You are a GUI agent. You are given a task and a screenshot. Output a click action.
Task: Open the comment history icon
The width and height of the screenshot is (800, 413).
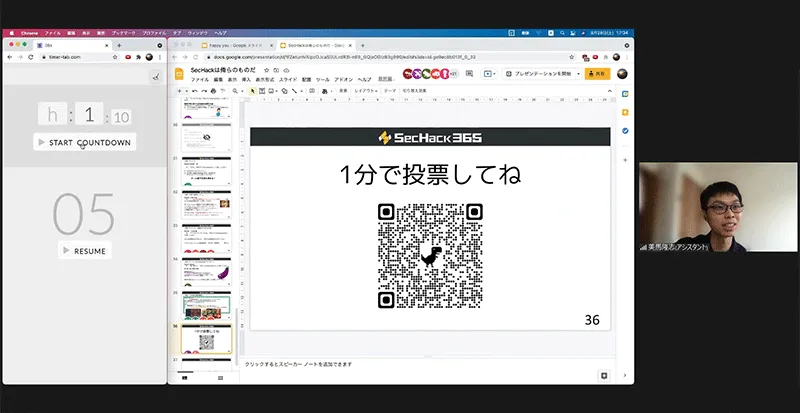469,74
